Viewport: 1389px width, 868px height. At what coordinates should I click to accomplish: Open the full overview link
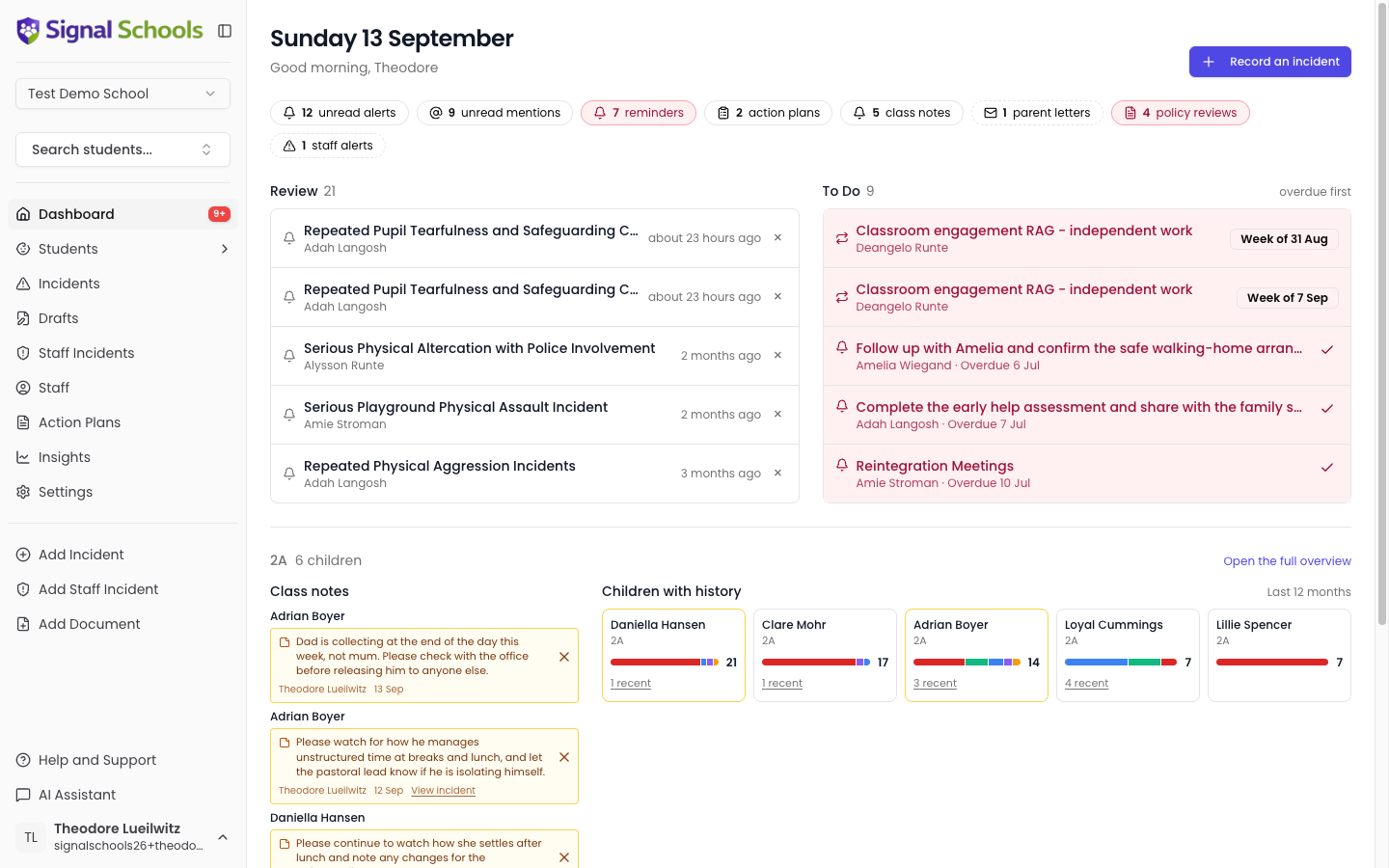click(x=1287, y=561)
